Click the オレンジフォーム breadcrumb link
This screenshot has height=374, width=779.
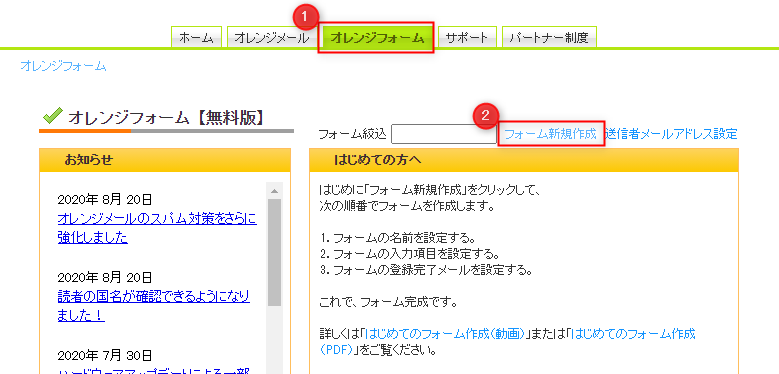click(63, 66)
